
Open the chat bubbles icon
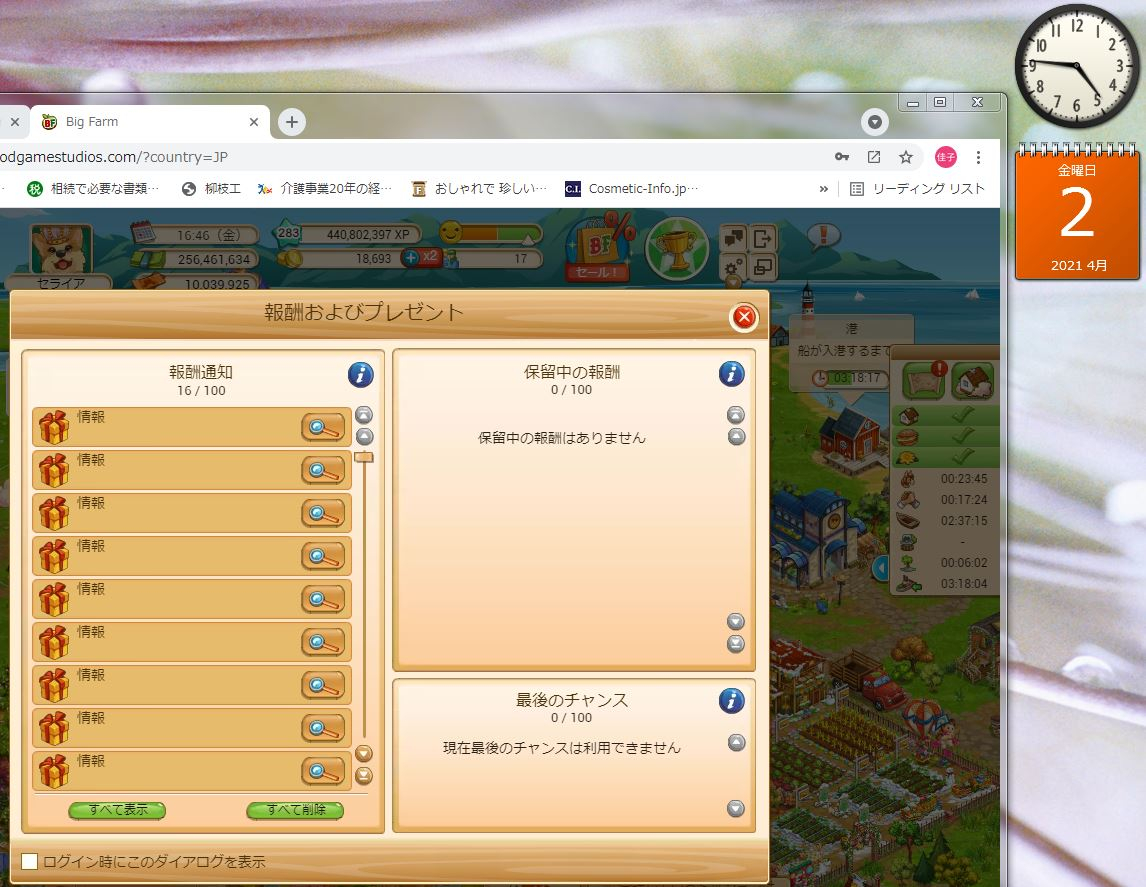734,238
